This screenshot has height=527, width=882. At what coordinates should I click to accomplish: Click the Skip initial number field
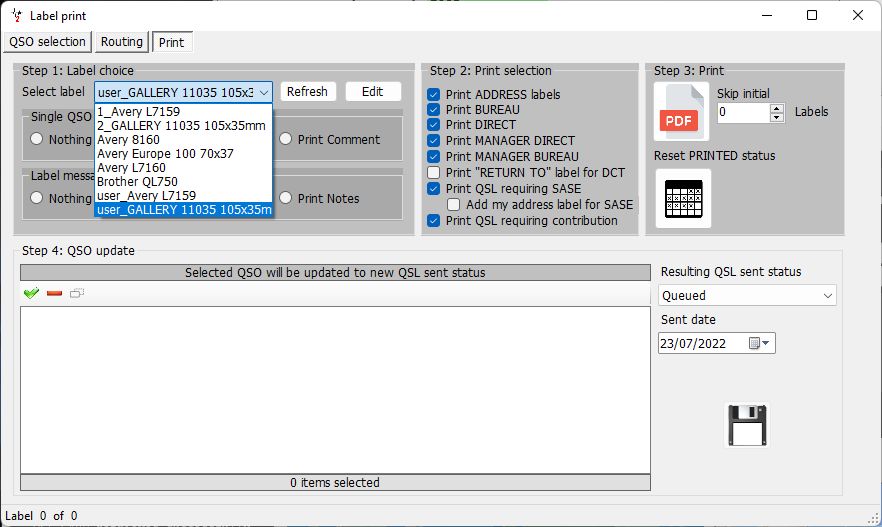[x=743, y=112]
